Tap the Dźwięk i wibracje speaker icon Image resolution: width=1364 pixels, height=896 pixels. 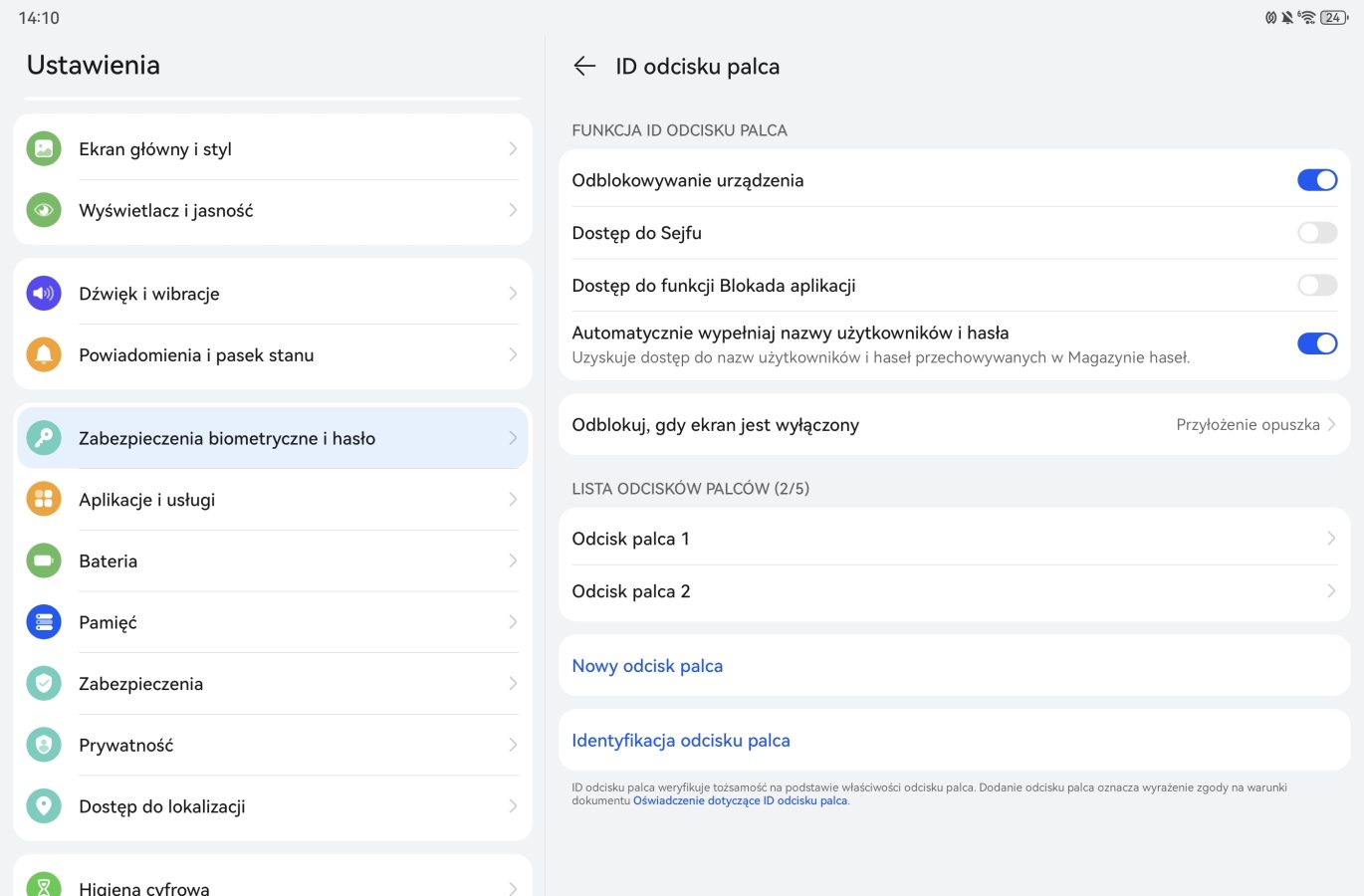(x=44, y=294)
